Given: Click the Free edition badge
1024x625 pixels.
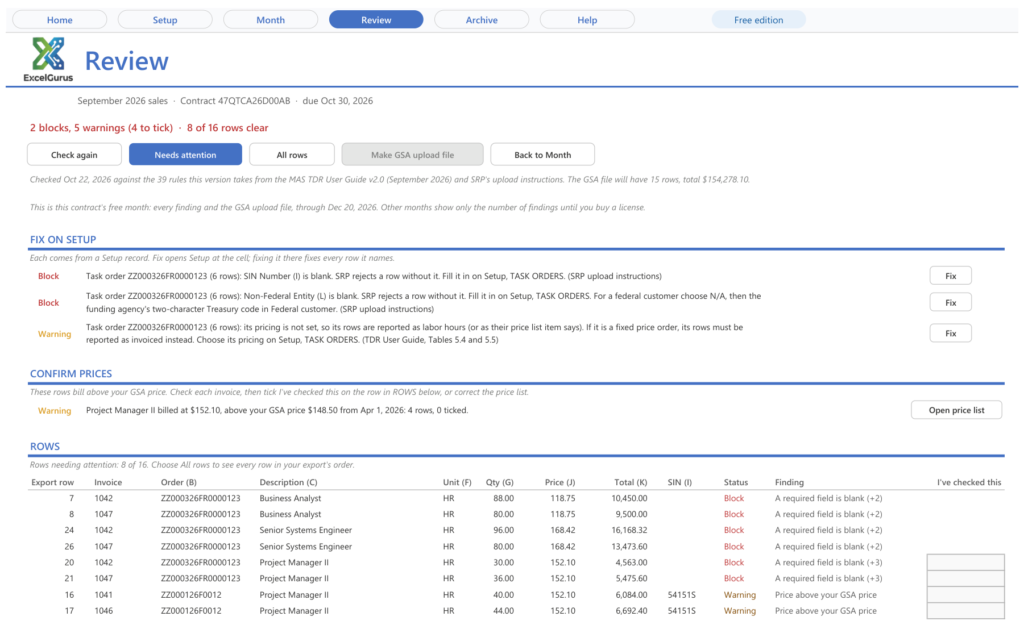Looking at the screenshot, I should click(758, 20).
